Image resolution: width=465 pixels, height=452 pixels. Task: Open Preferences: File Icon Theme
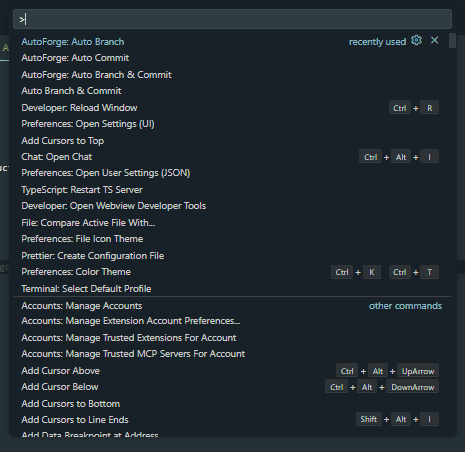232,239
